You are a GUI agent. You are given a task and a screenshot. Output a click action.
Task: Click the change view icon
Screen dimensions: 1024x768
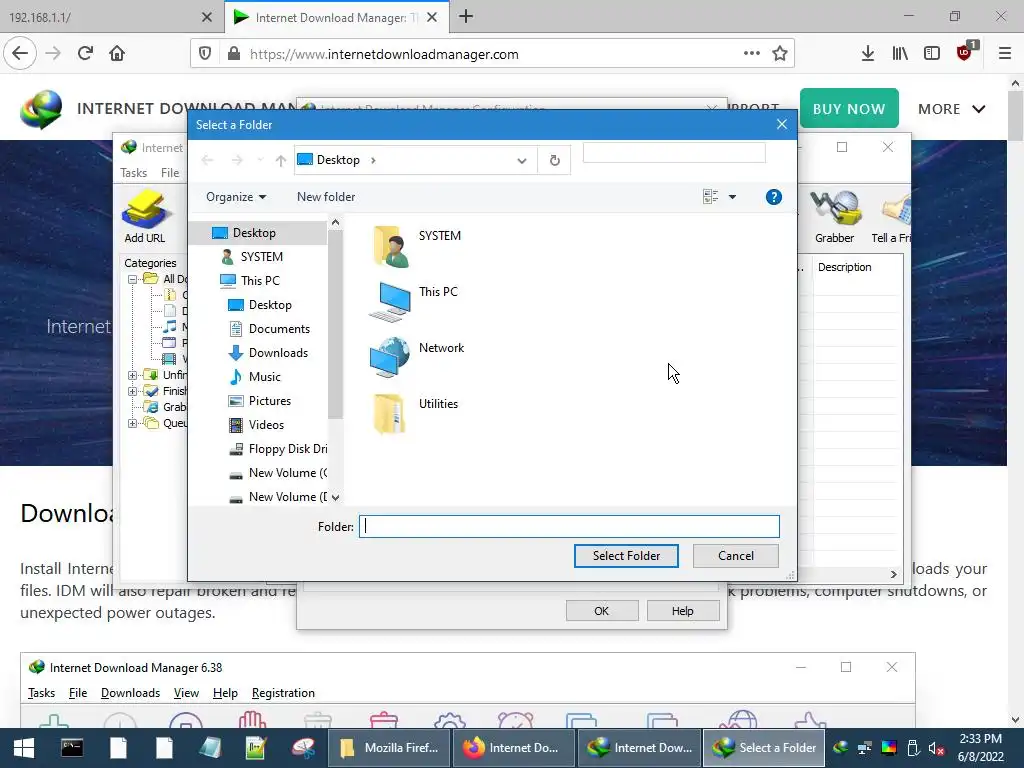(x=711, y=197)
